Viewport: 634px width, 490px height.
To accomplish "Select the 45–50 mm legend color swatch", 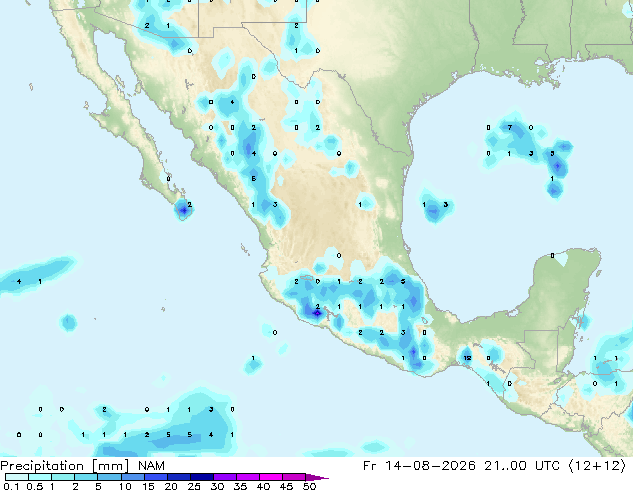I will coord(294,477).
